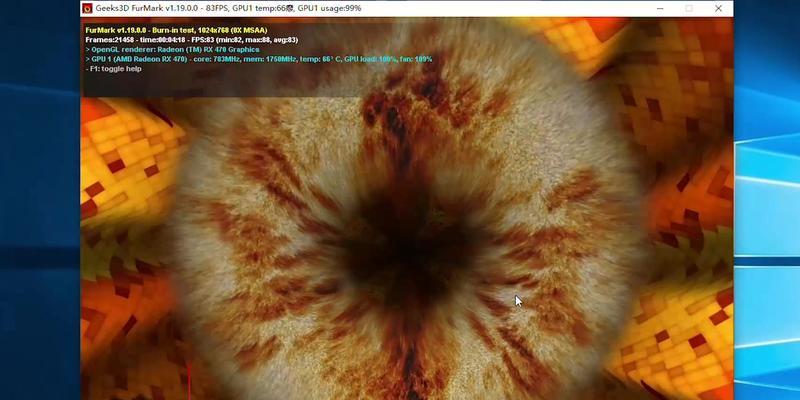
Task: Click the 'FurMark v1.19.0.0 - Burn-in test' line
Action: point(176,30)
